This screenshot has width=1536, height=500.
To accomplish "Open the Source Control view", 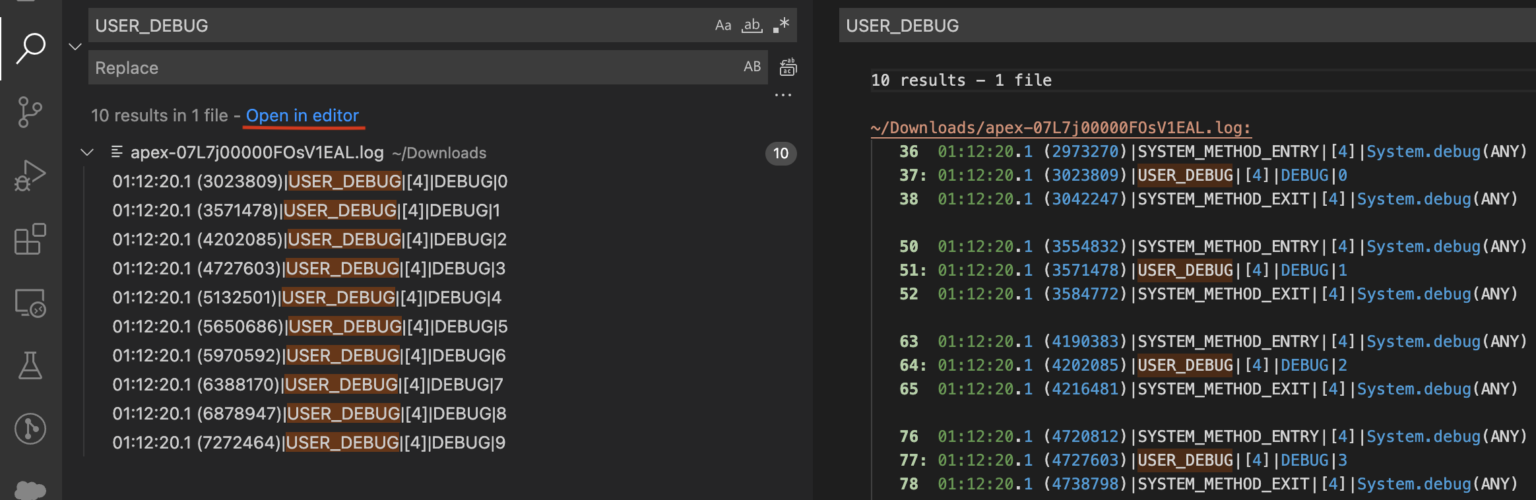I will tap(31, 112).
